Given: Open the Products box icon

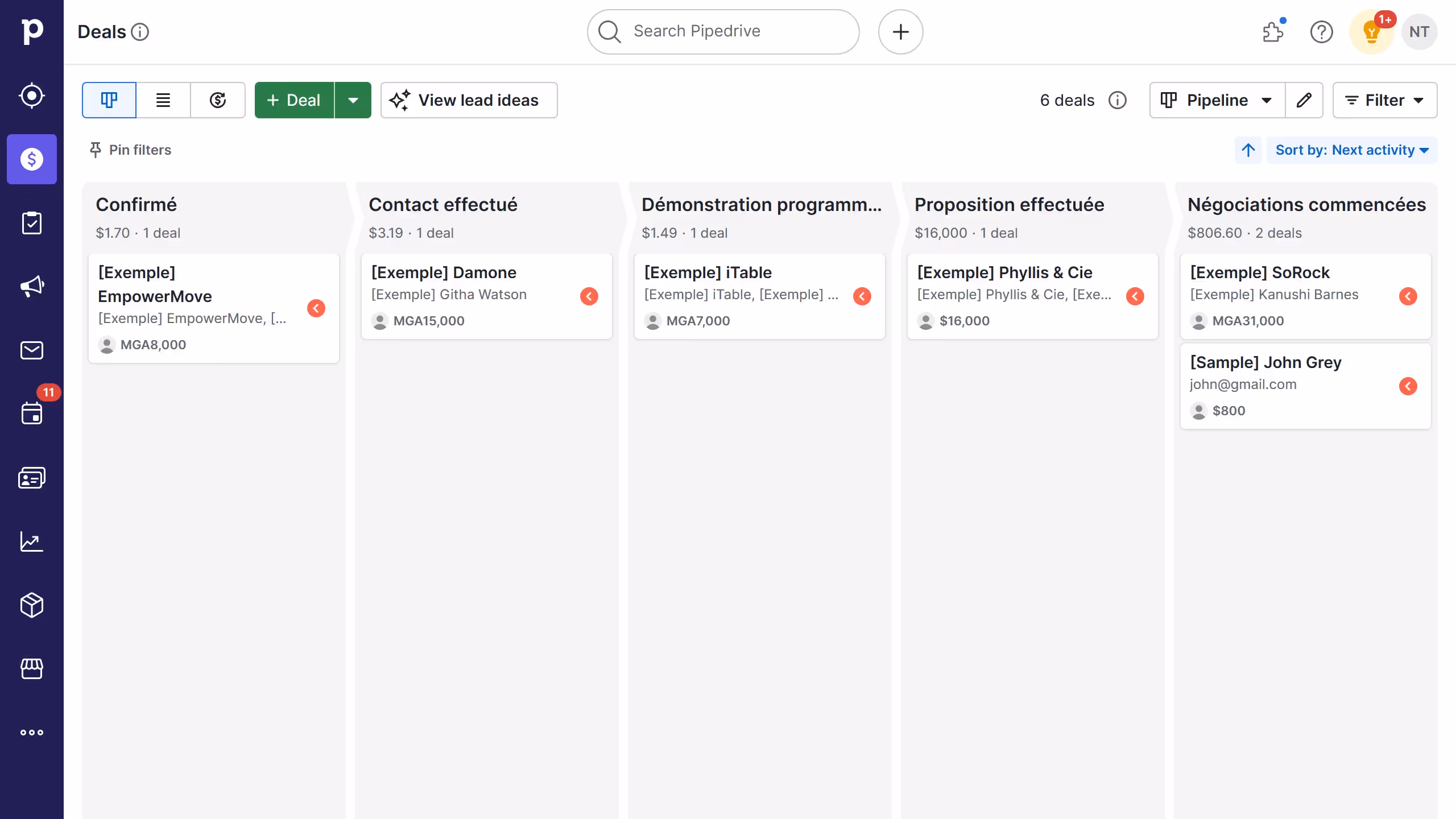Looking at the screenshot, I should (x=31, y=605).
